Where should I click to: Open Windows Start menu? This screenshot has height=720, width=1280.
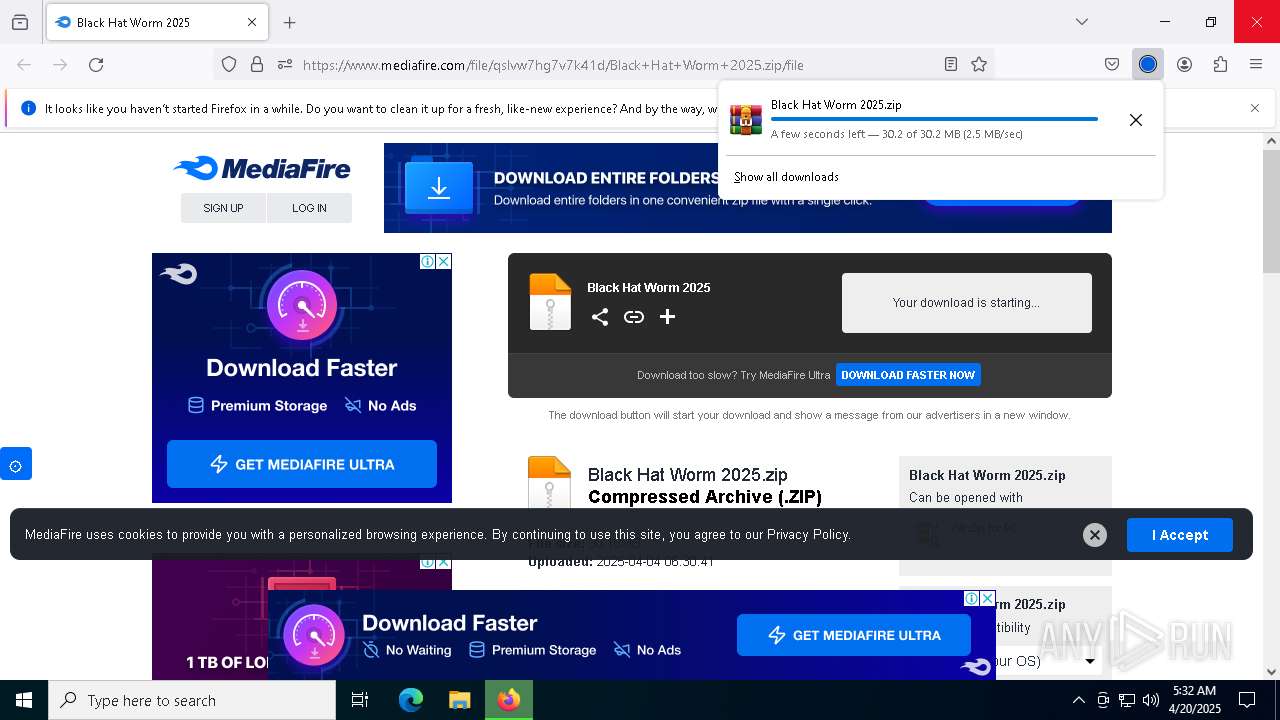click(x=24, y=700)
